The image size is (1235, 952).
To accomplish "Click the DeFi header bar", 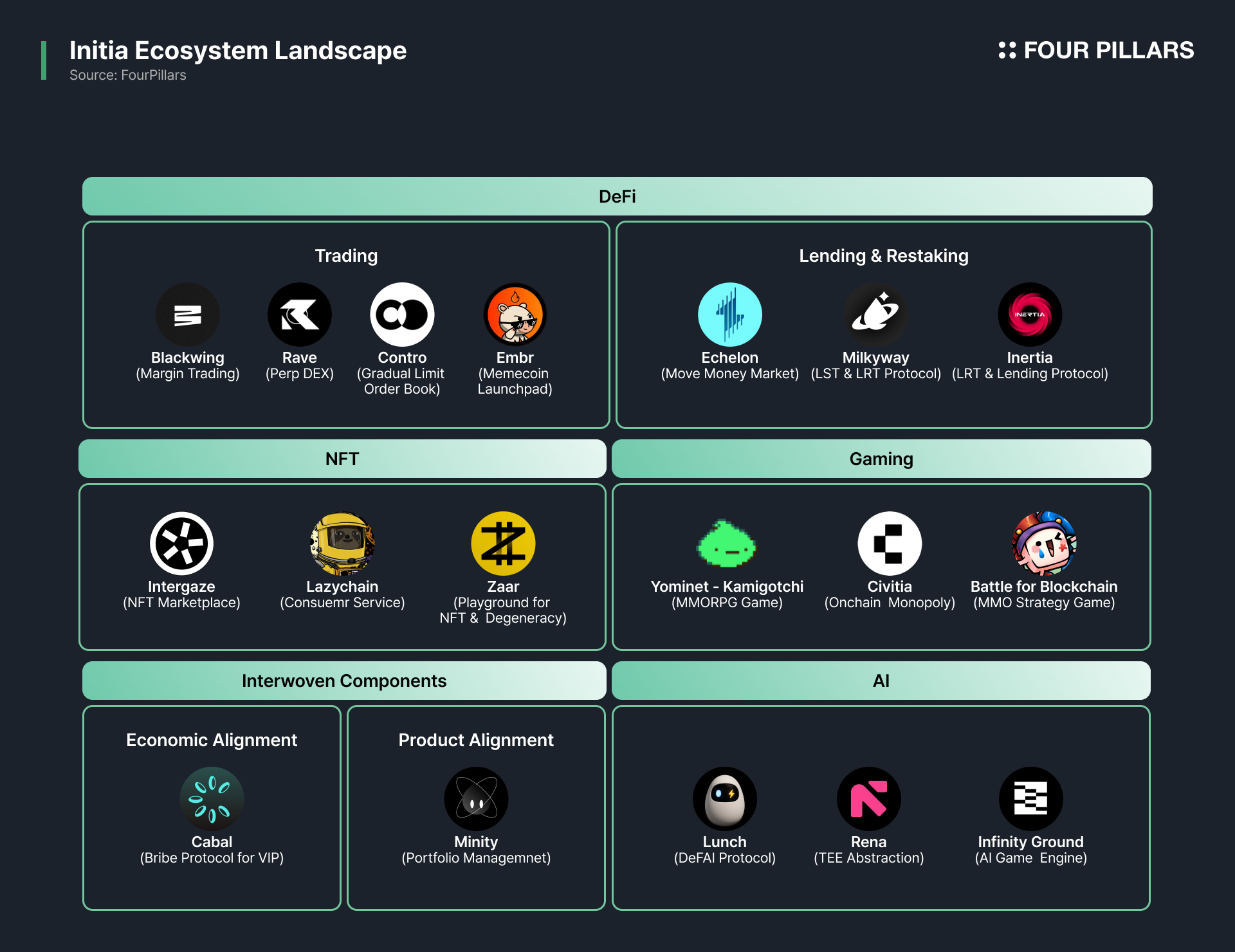I will [x=617, y=196].
